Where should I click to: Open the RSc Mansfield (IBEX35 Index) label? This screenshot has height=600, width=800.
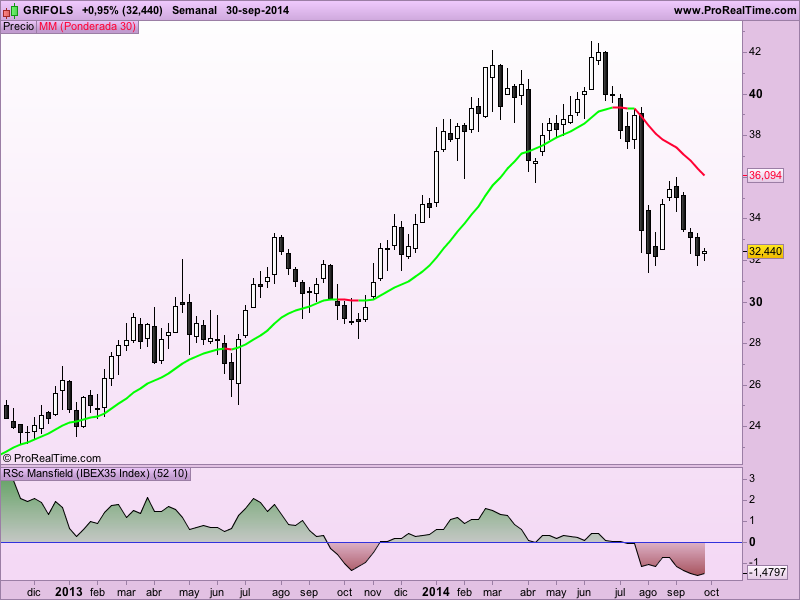[x=96, y=473]
